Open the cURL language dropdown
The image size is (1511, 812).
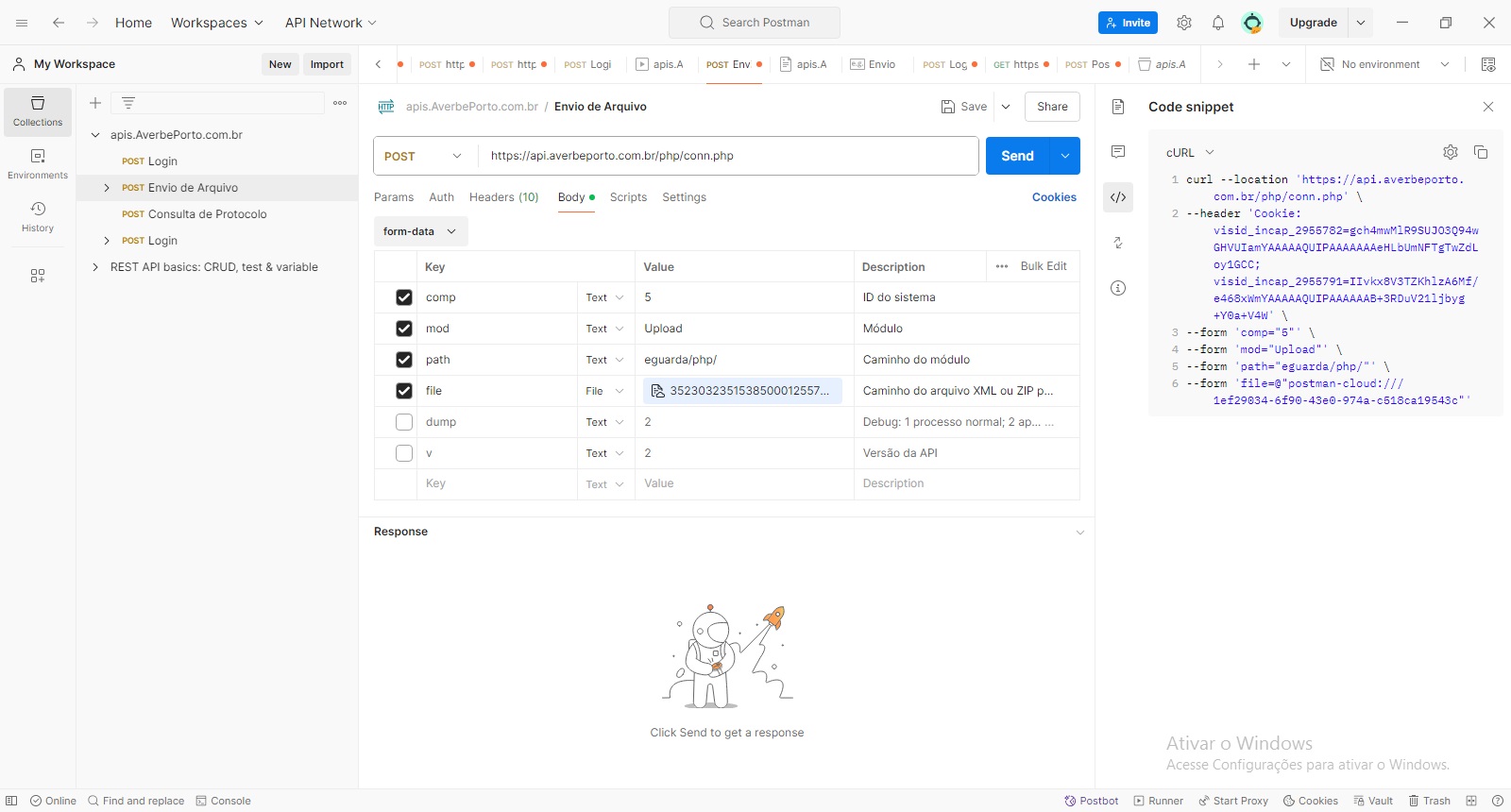(x=1190, y=152)
